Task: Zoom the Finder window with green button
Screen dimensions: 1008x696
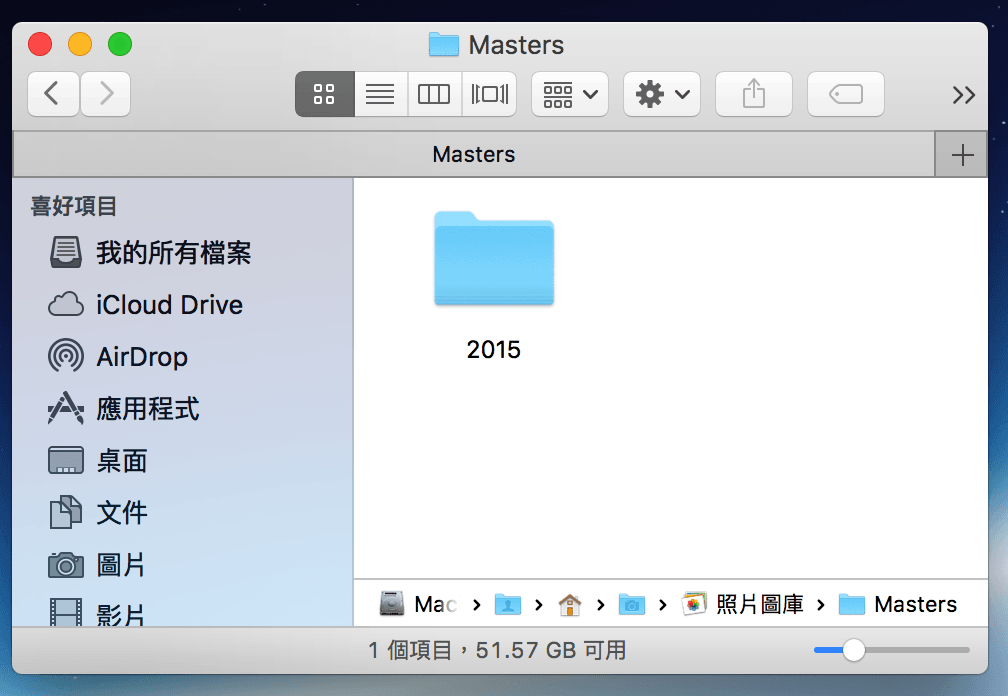Action: 120,44
